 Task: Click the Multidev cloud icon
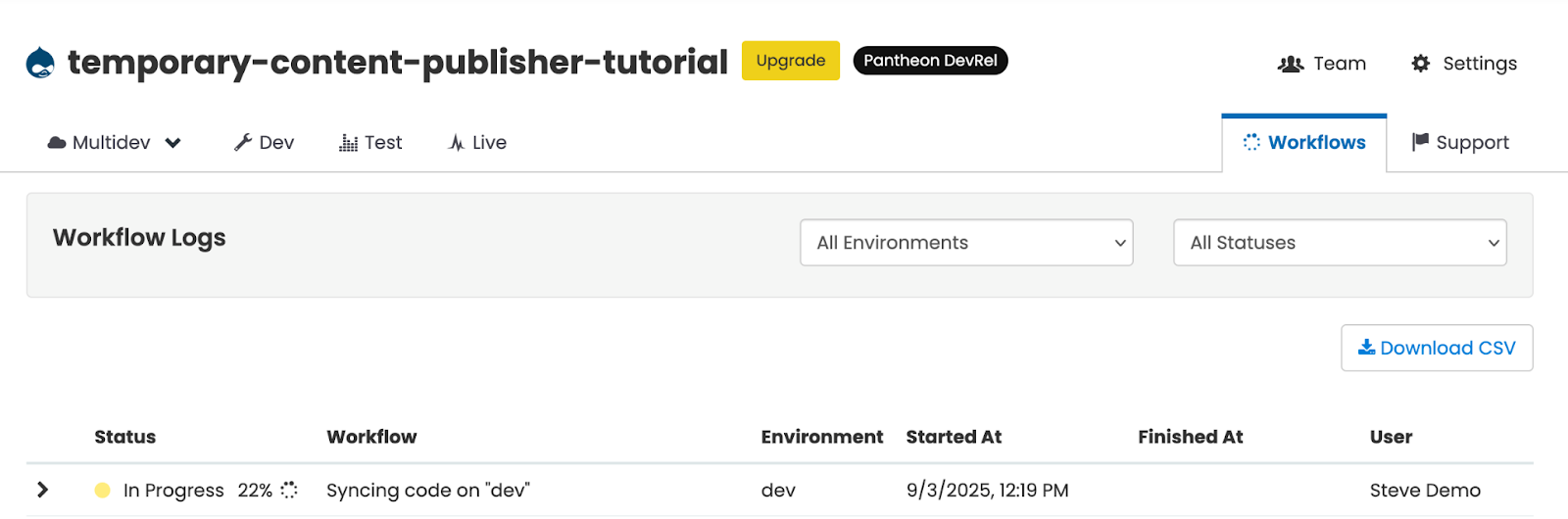coord(57,143)
